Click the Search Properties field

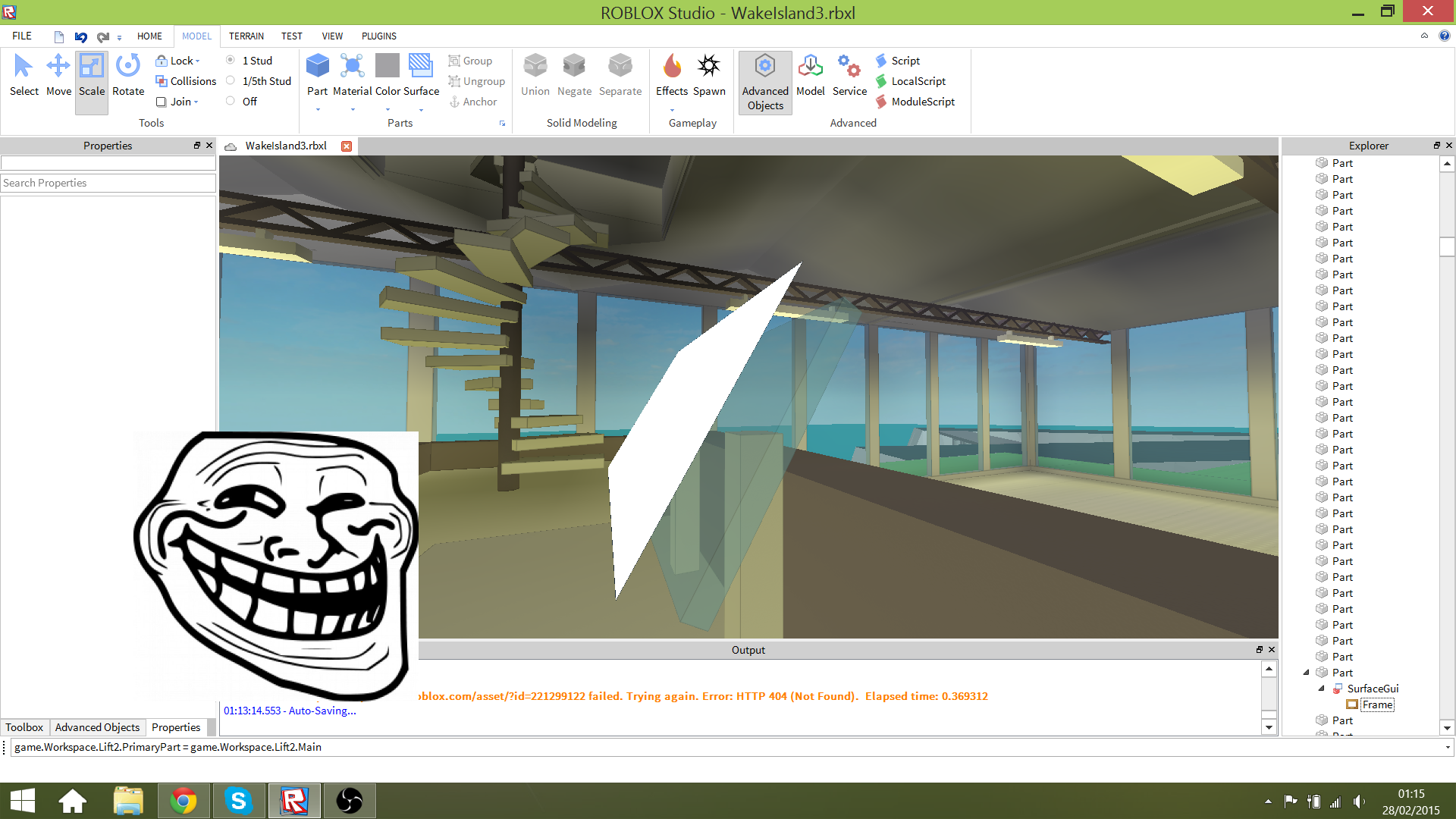[x=108, y=183]
